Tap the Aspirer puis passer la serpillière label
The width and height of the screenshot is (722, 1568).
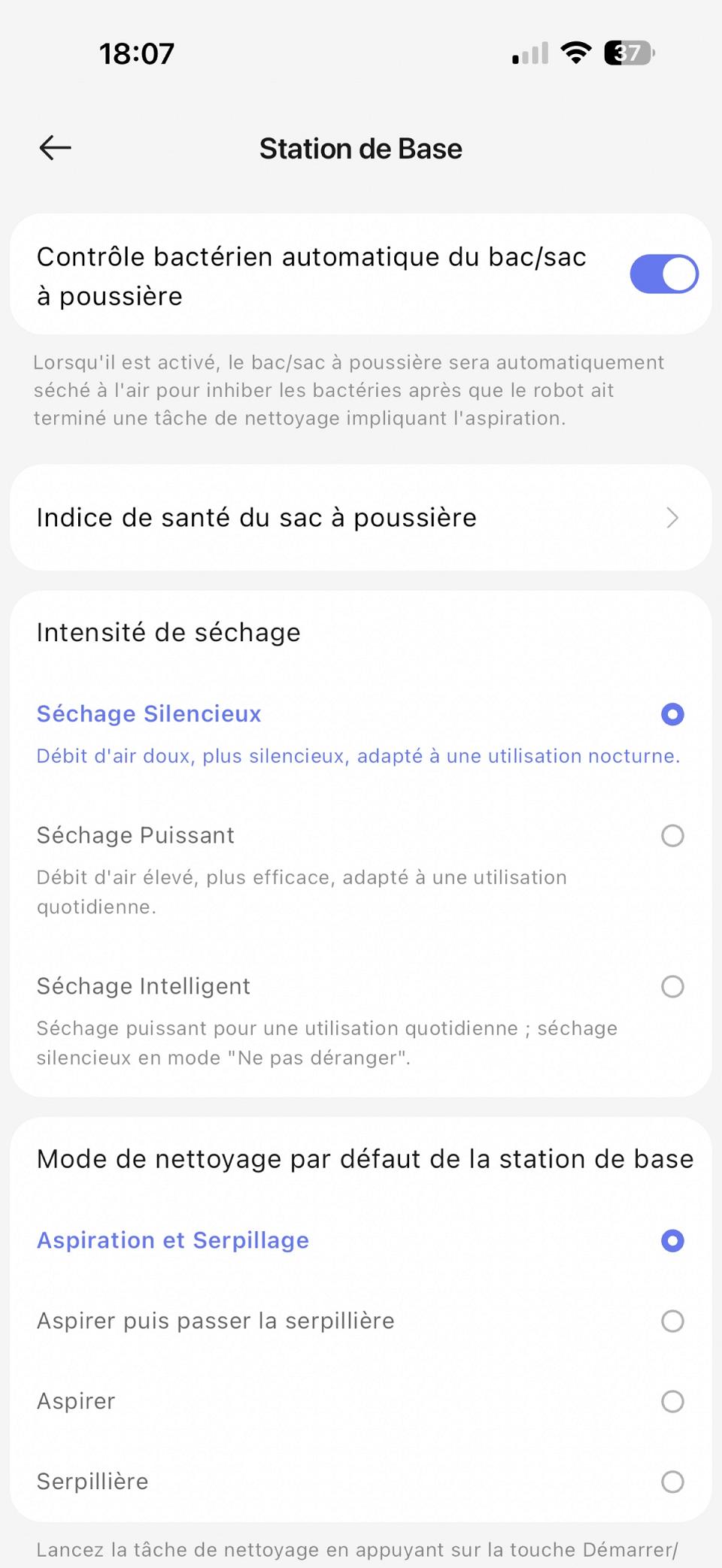tap(216, 1321)
